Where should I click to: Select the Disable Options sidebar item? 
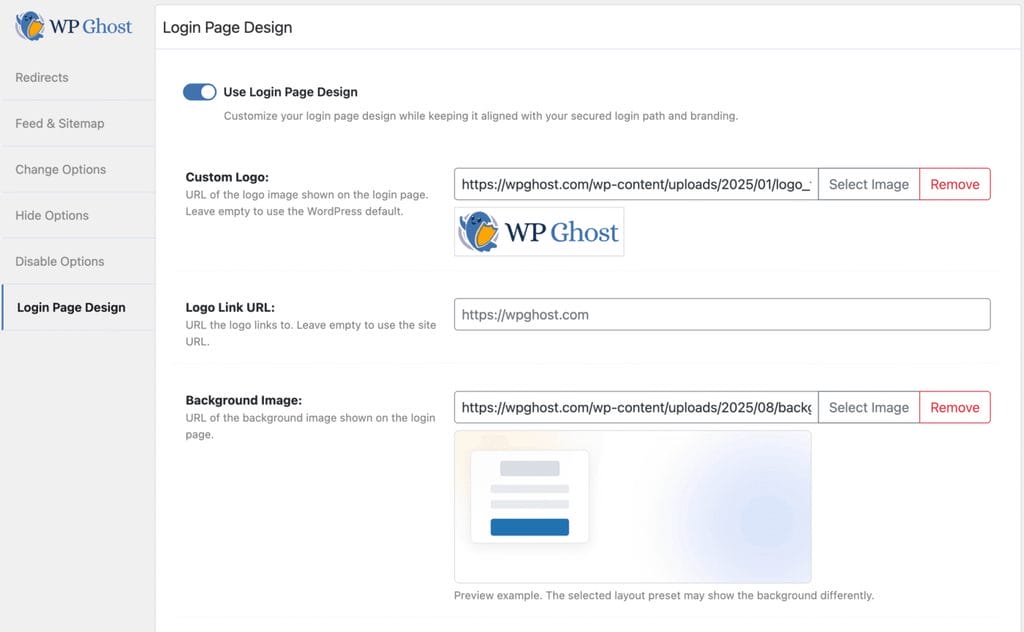(58, 261)
